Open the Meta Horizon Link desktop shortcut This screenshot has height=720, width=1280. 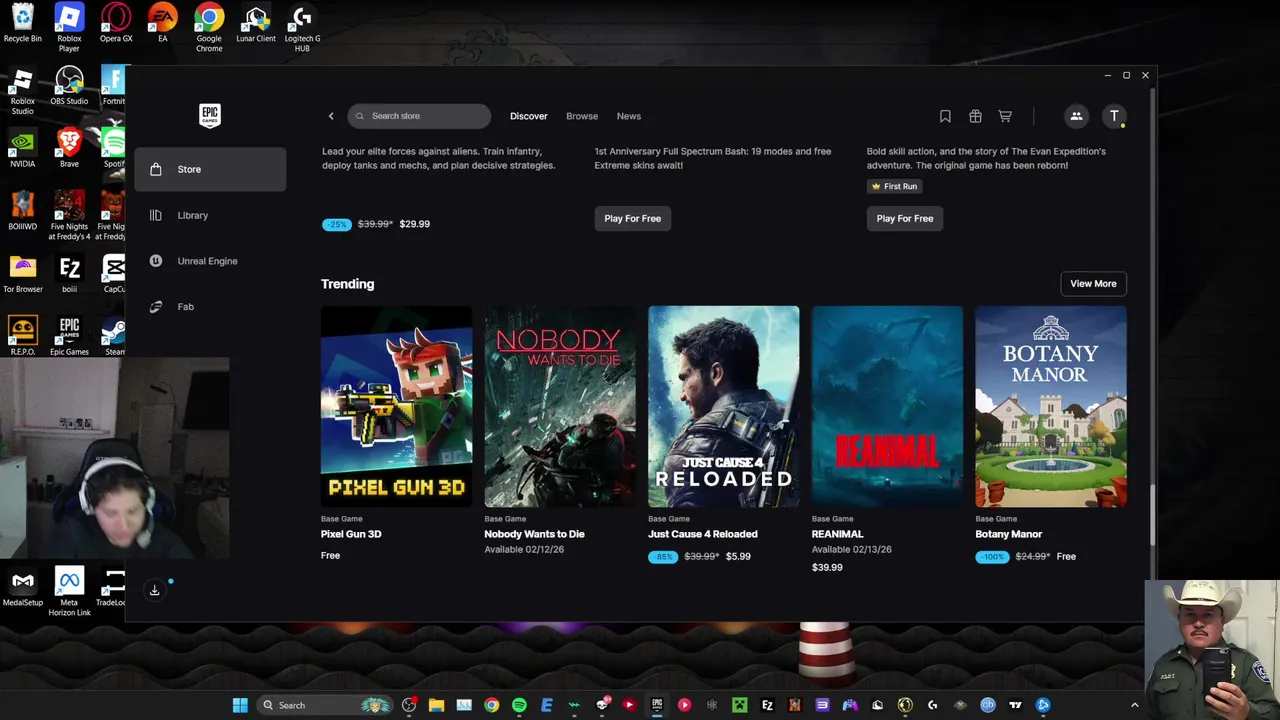pyautogui.click(x=69, y=592)
